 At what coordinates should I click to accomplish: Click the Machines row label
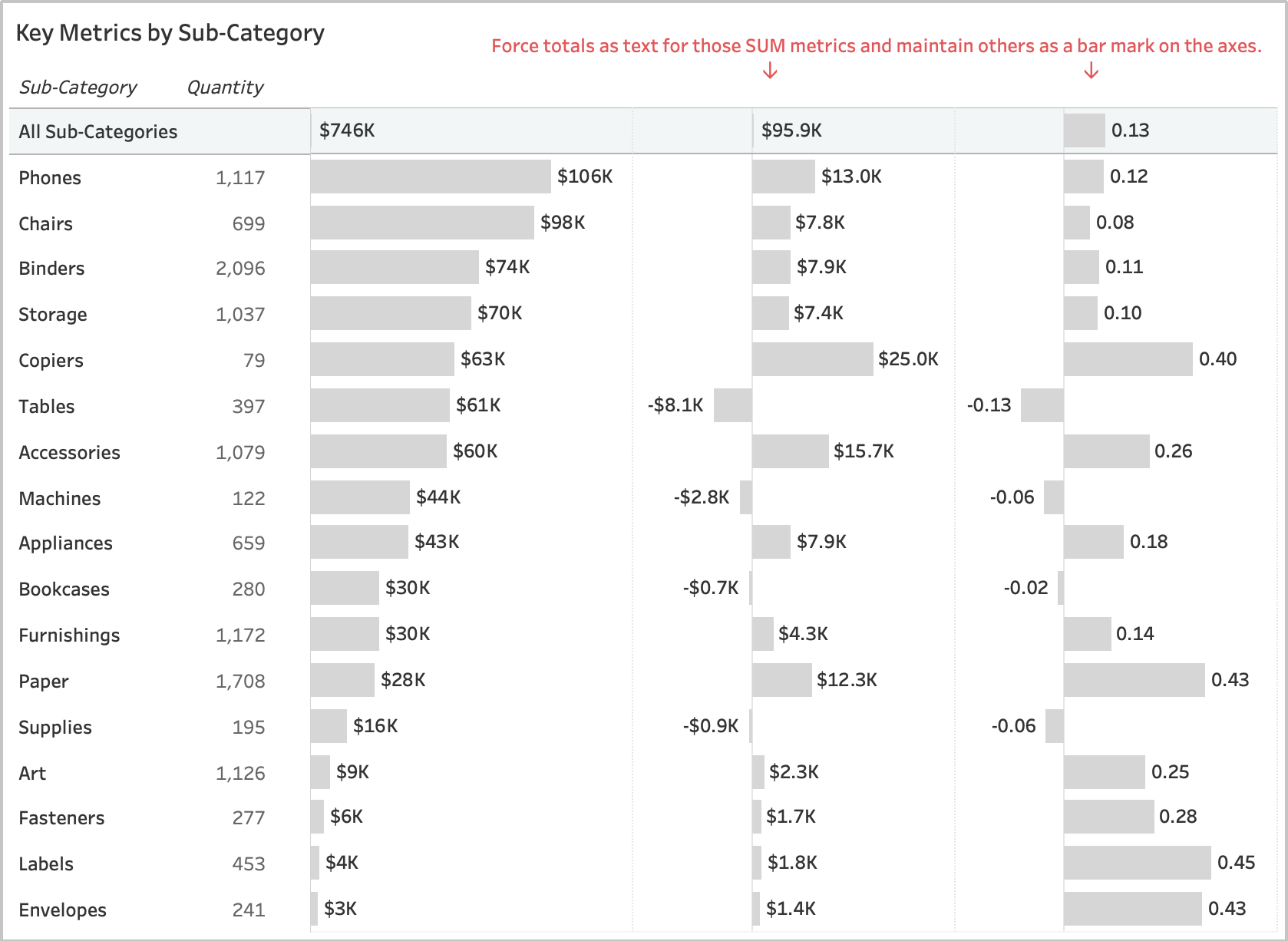pos(59,499)
